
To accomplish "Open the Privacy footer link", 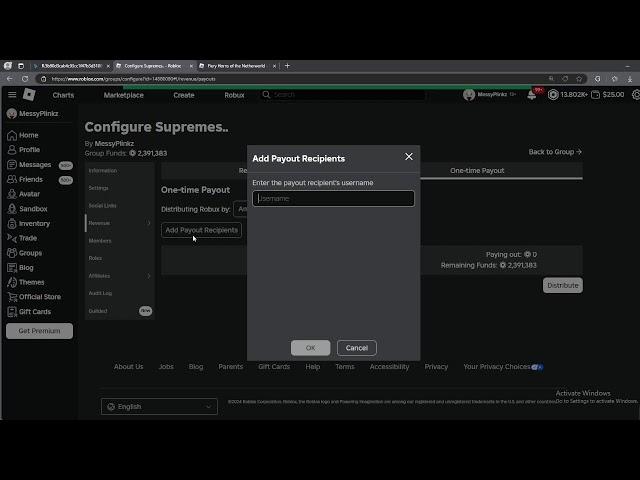I will click(436, 367).
